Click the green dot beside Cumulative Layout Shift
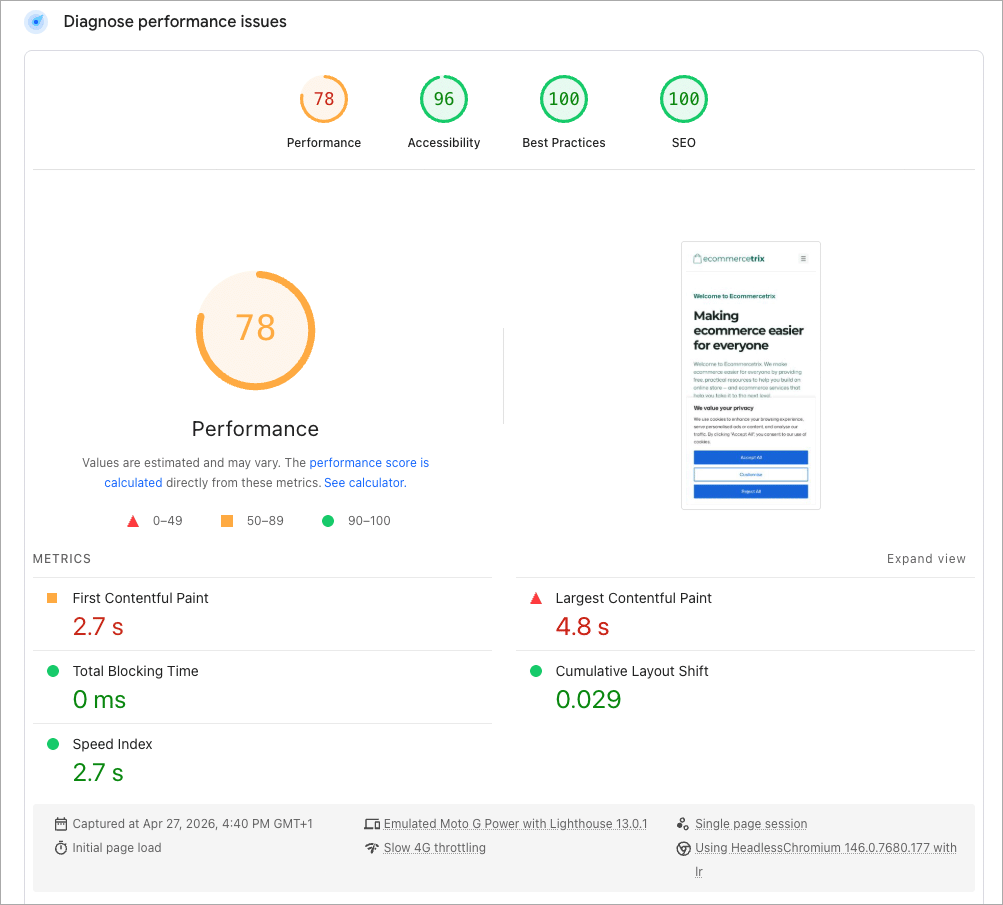This screenshot has width=1003, height=905. pos(536,671)
